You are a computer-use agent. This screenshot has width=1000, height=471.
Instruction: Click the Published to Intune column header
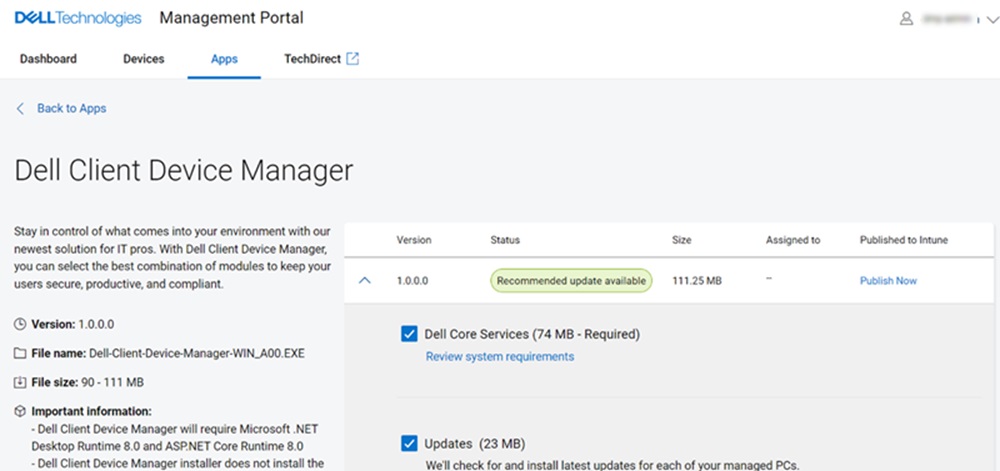point(903,240)
